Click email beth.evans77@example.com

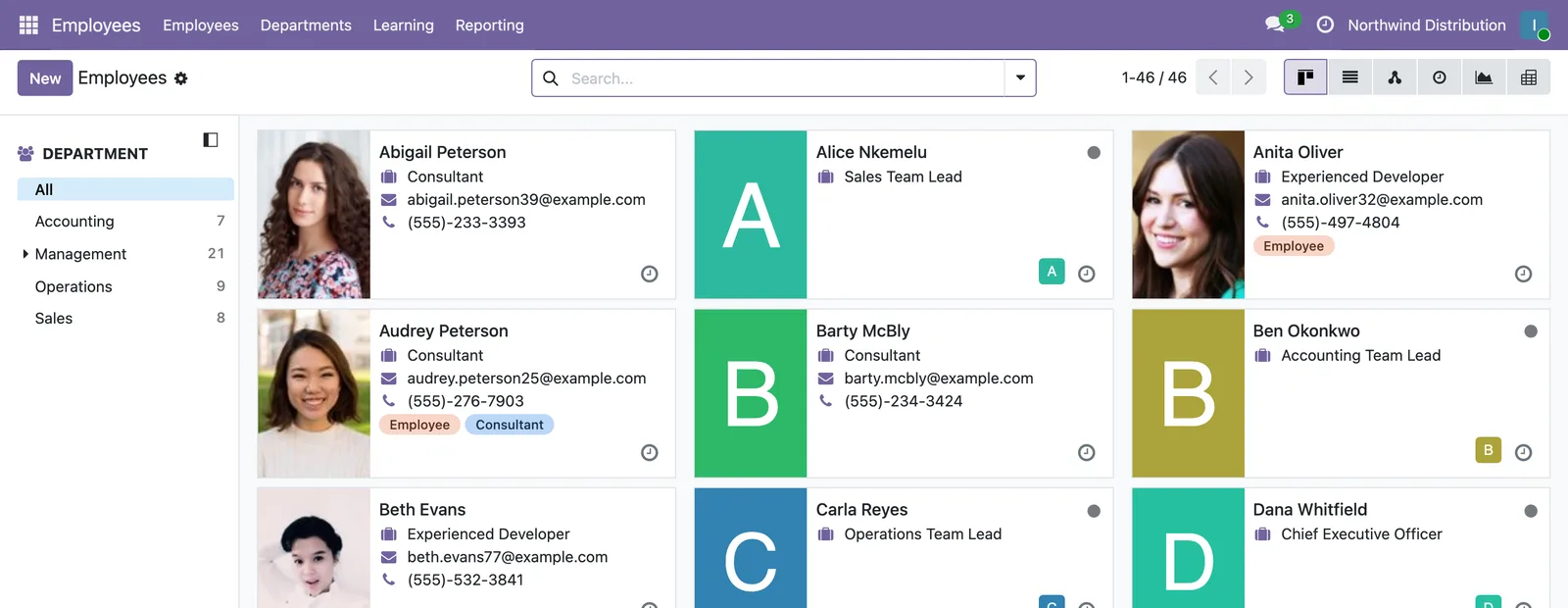[x=508, y=557]
